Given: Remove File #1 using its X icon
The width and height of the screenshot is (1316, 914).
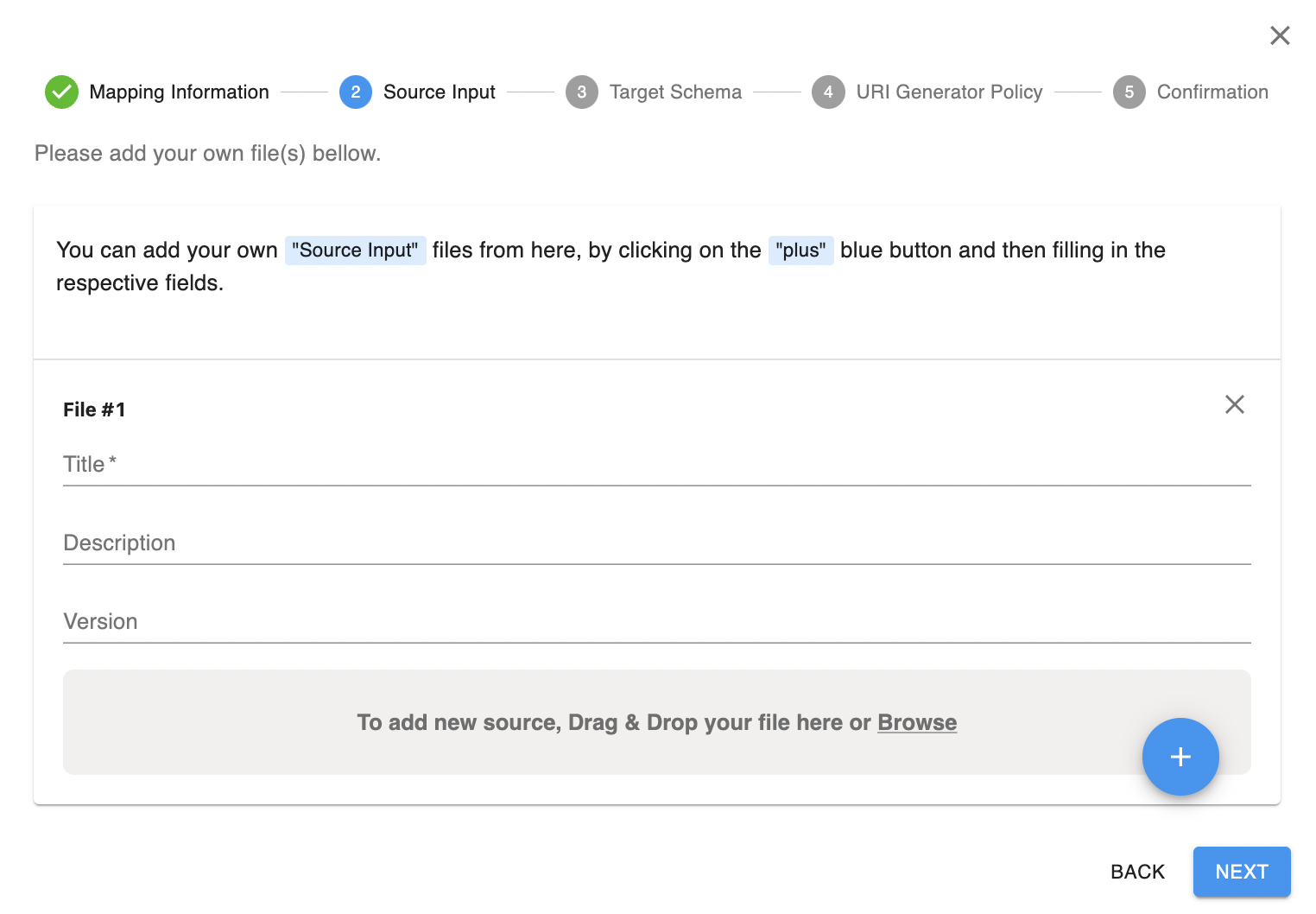Looking at the screenshot, I should click(1234, 404).
